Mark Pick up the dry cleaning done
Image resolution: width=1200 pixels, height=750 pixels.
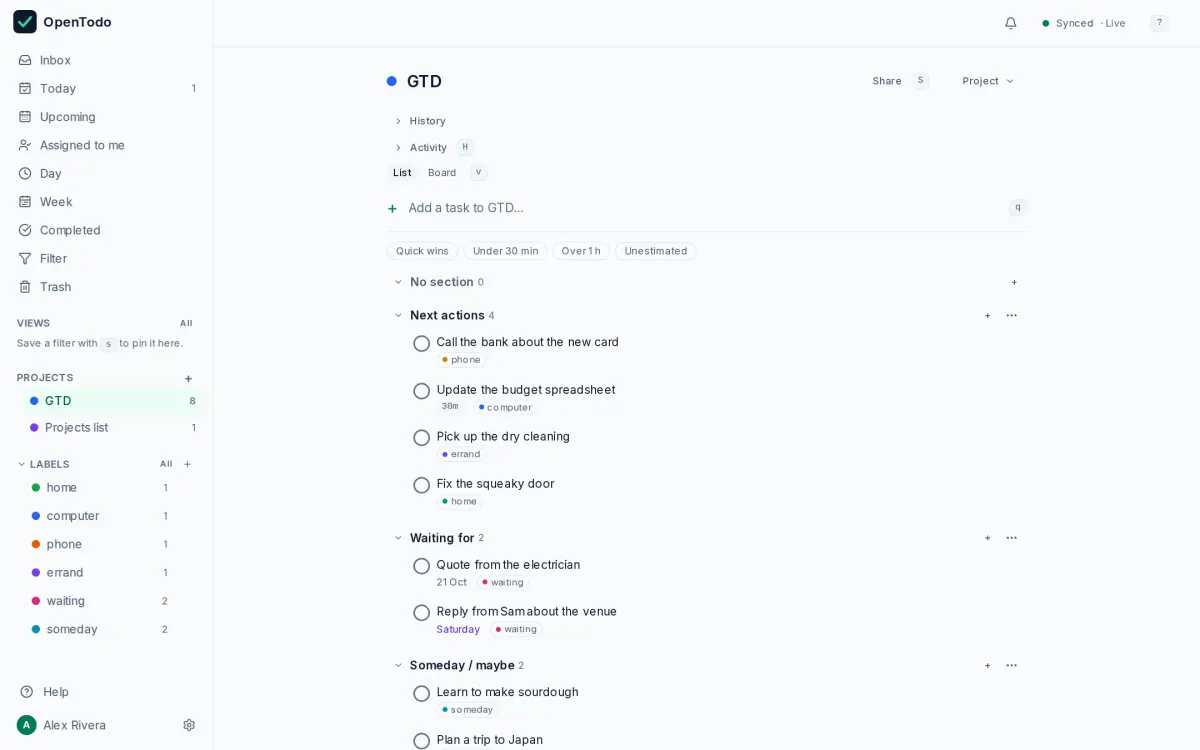[422, 438]
